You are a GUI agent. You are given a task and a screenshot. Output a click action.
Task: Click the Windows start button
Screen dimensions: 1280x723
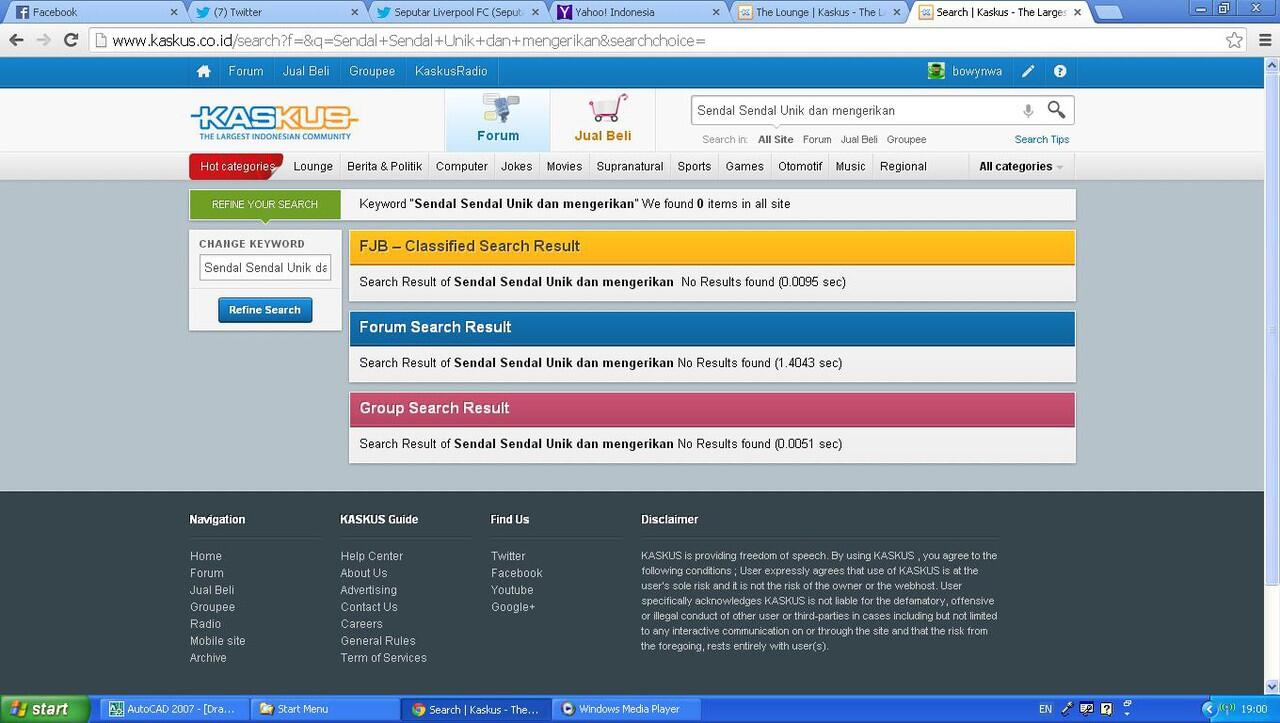45,709
